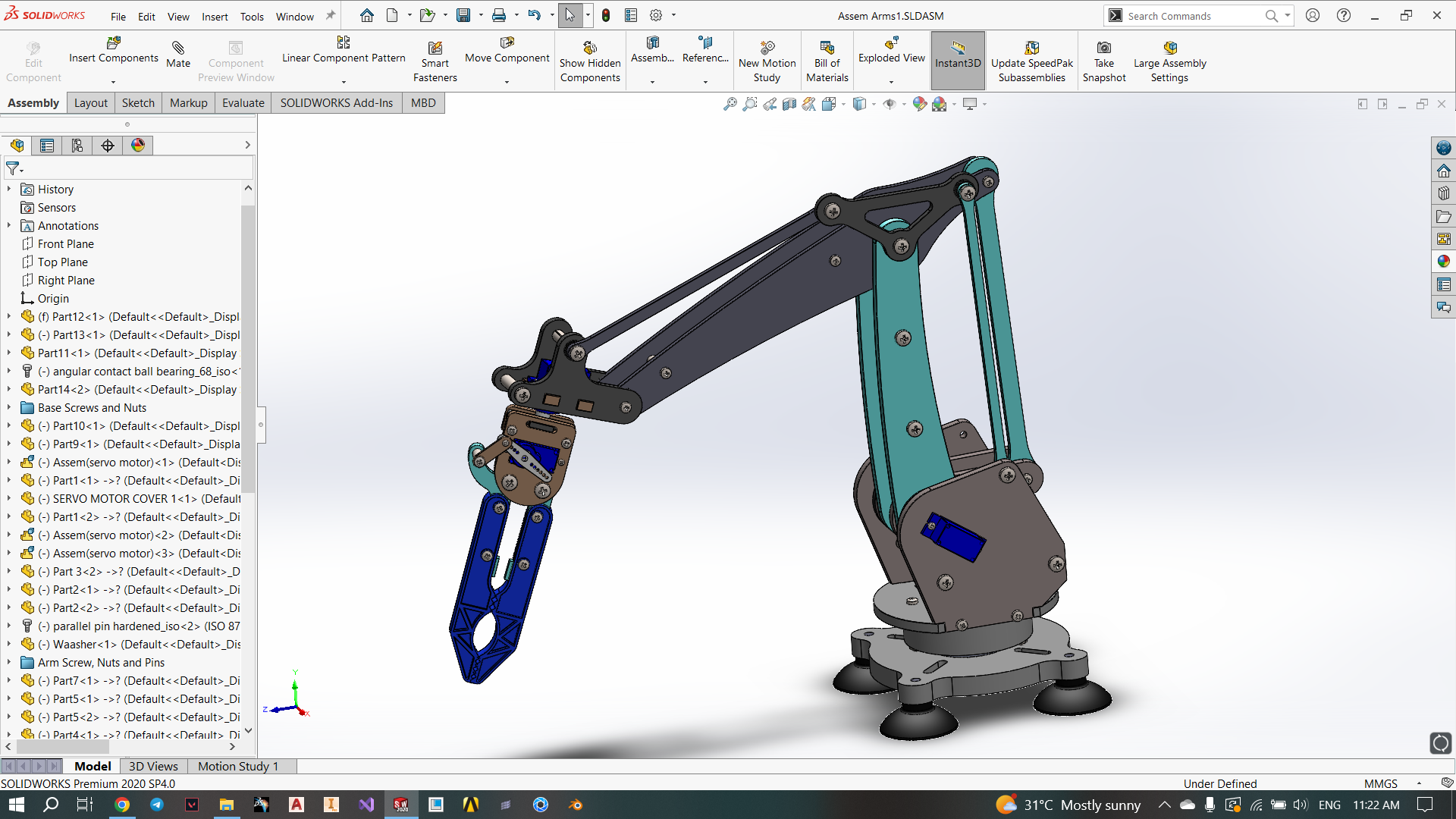Viewport: 1456px width, 819px height.
Task: Open DimXpertManager crosshair tab icon
Action: (107, 146)
